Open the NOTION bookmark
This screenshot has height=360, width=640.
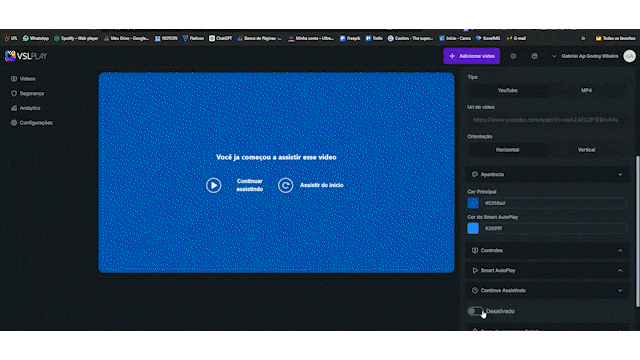166,38
